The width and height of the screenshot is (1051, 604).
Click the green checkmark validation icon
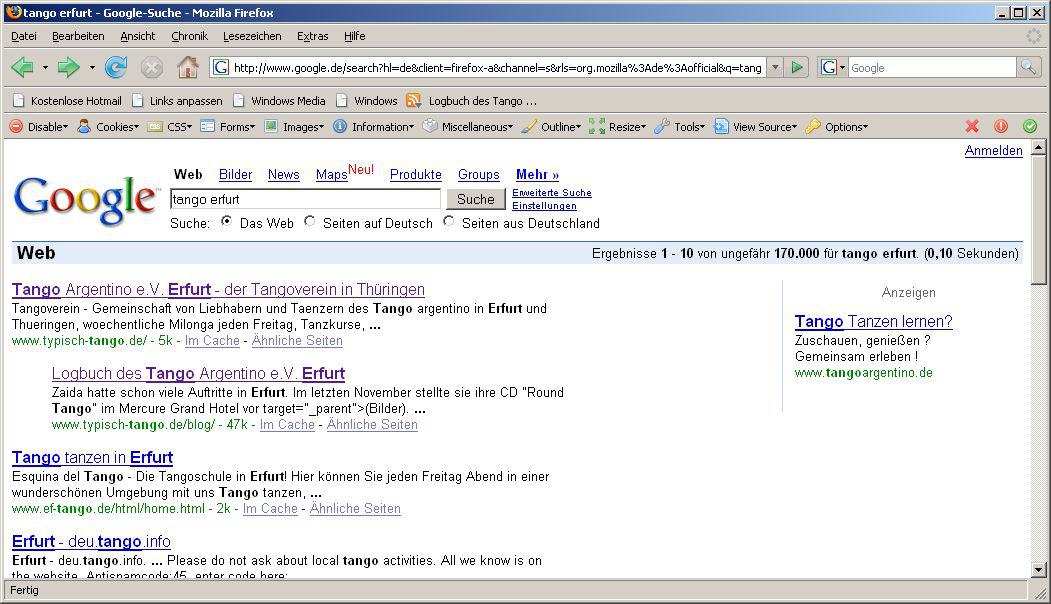1029,127
